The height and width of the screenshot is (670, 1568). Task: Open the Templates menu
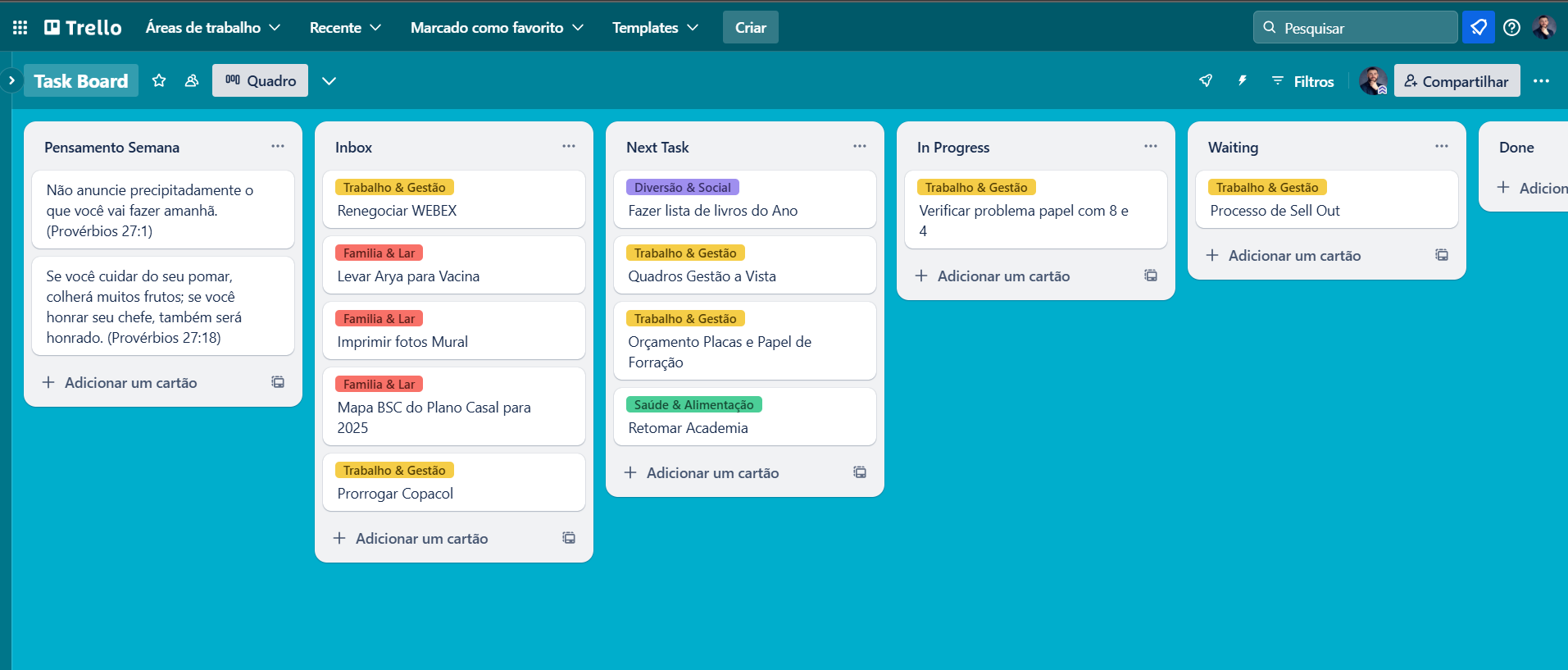click(x=655, y=28)
